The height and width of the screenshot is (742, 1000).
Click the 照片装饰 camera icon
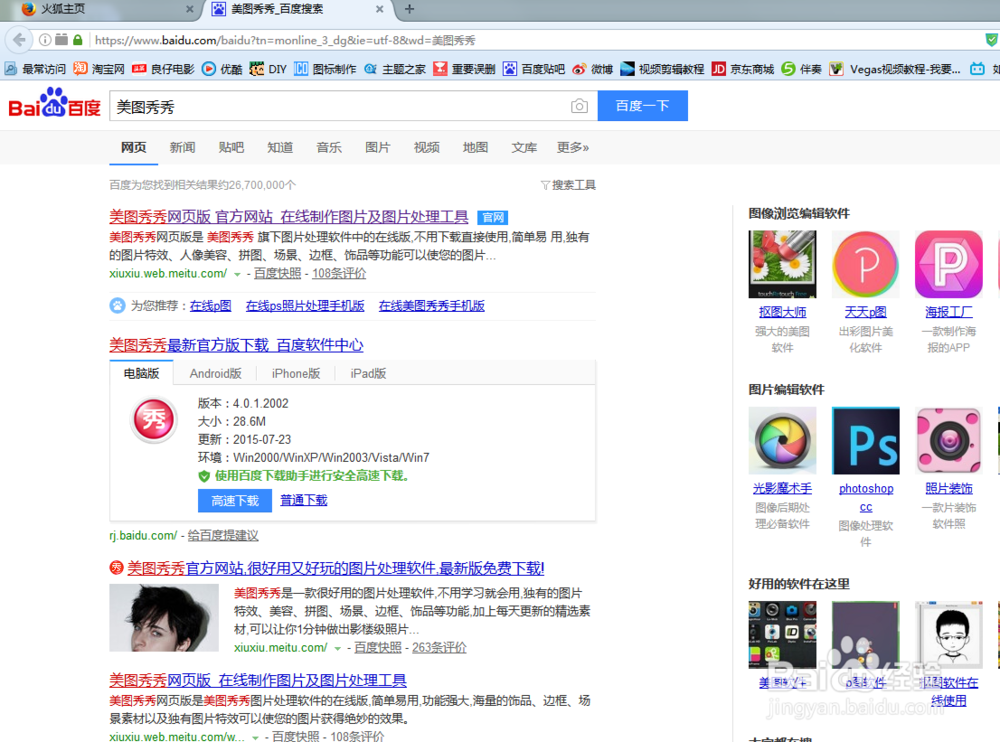click(x=948, y=441)
